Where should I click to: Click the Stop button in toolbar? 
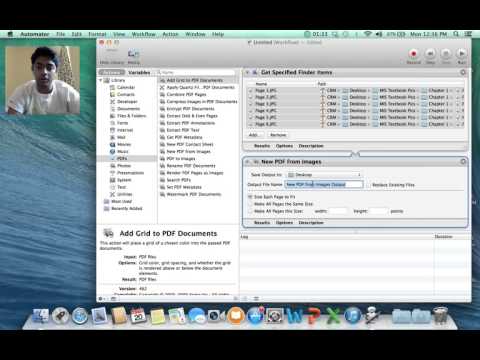pos(446,54)
